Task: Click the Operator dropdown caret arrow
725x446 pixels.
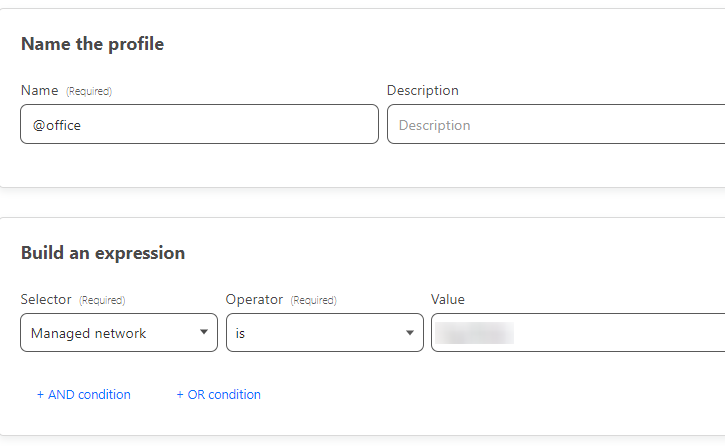Action: 409,333
